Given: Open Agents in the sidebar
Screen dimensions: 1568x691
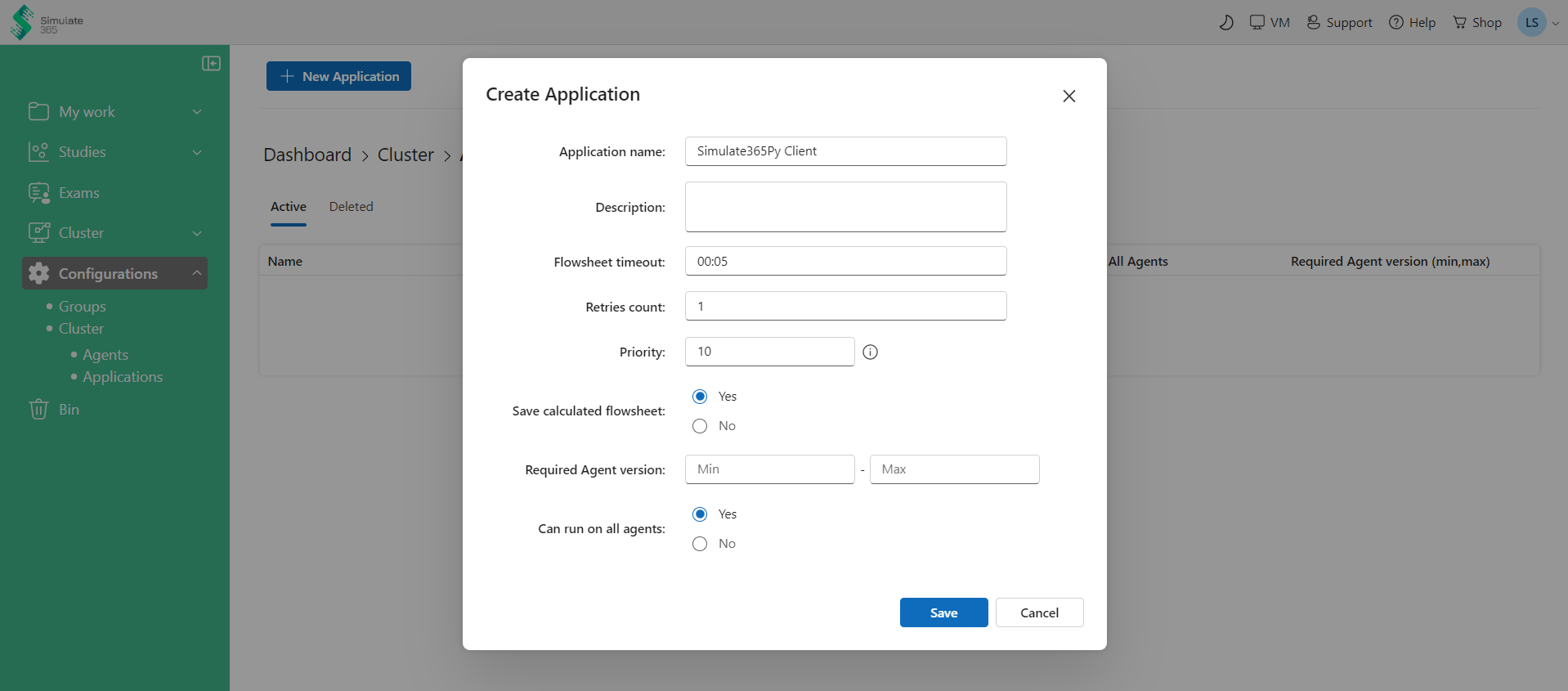Looking at the screenshot, I should [105, 355].
